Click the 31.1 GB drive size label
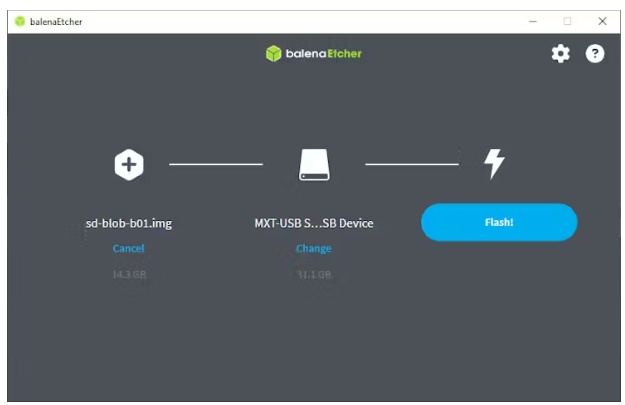 click(314, 274)
